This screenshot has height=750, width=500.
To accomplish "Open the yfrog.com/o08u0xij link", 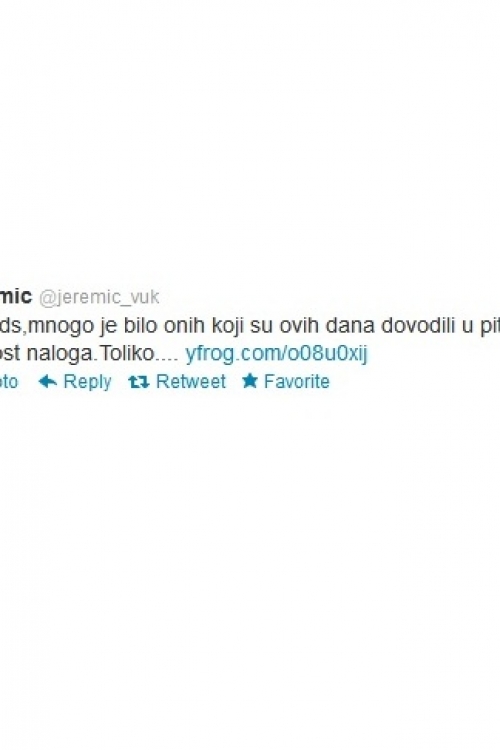I will (x=276, y=354).
